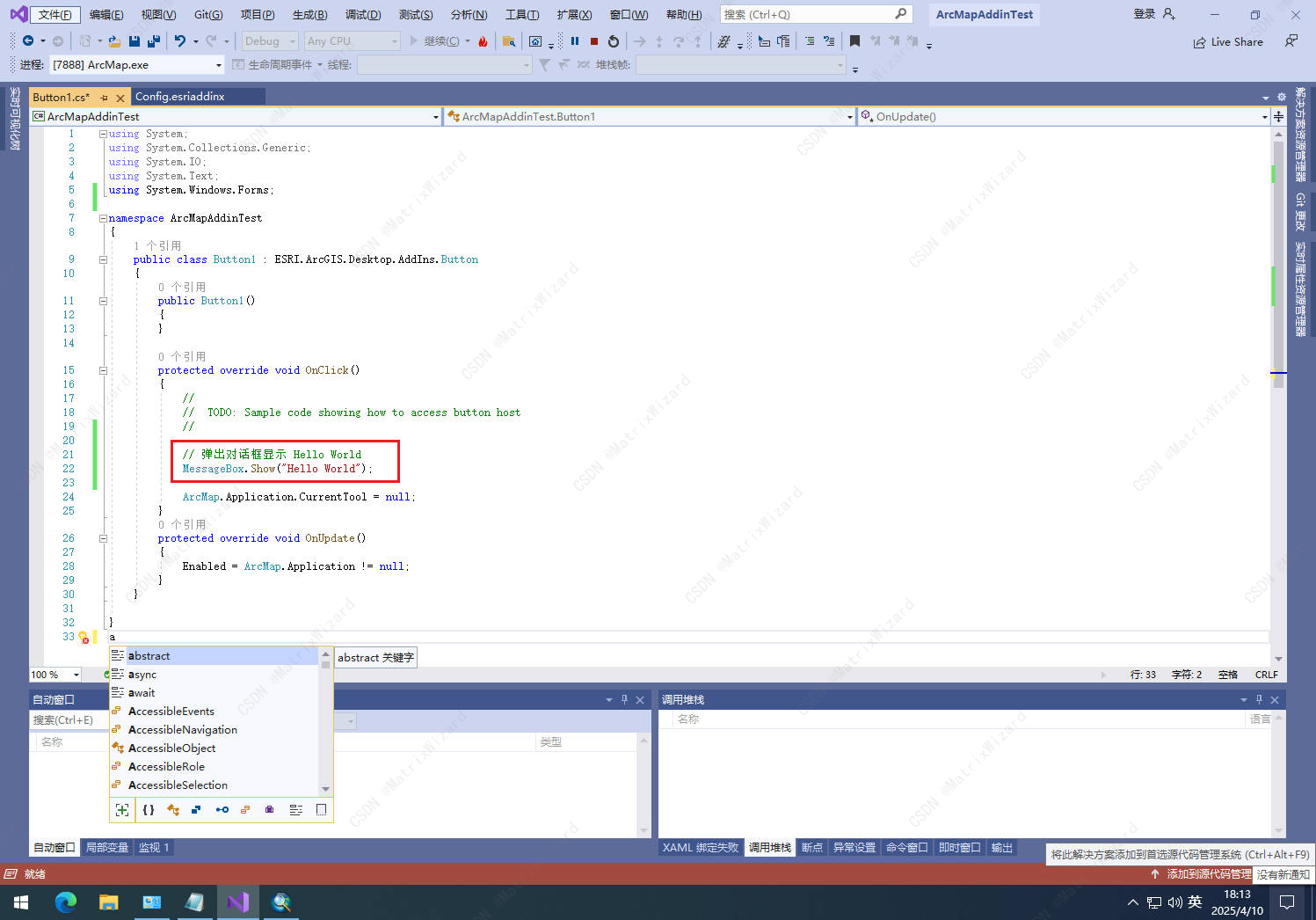Open the ArcMapAddinTest project navigation dropdown
This screenshot has height=920, width=1316.
(x=236, y=116)
